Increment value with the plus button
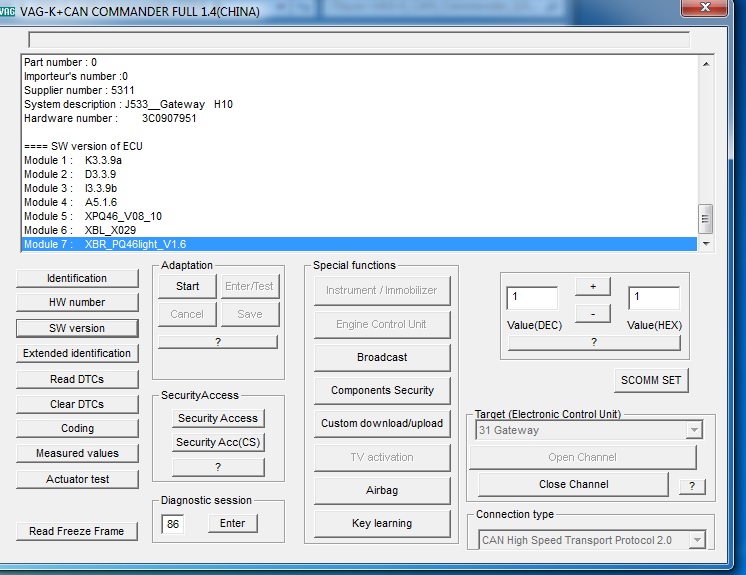The image size is (746, 575). coord(592,287)
